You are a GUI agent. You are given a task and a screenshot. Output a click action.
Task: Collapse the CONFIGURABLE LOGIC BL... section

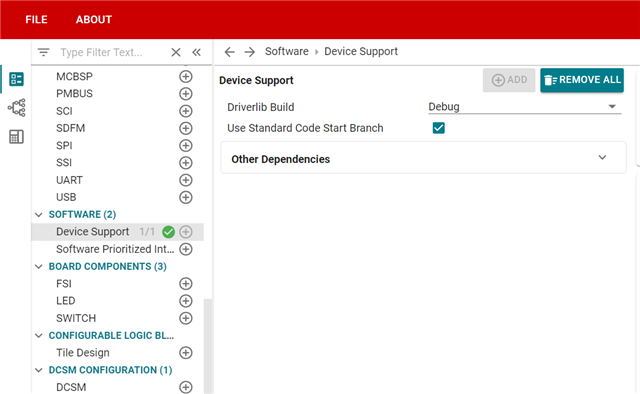tap(39, 336)
